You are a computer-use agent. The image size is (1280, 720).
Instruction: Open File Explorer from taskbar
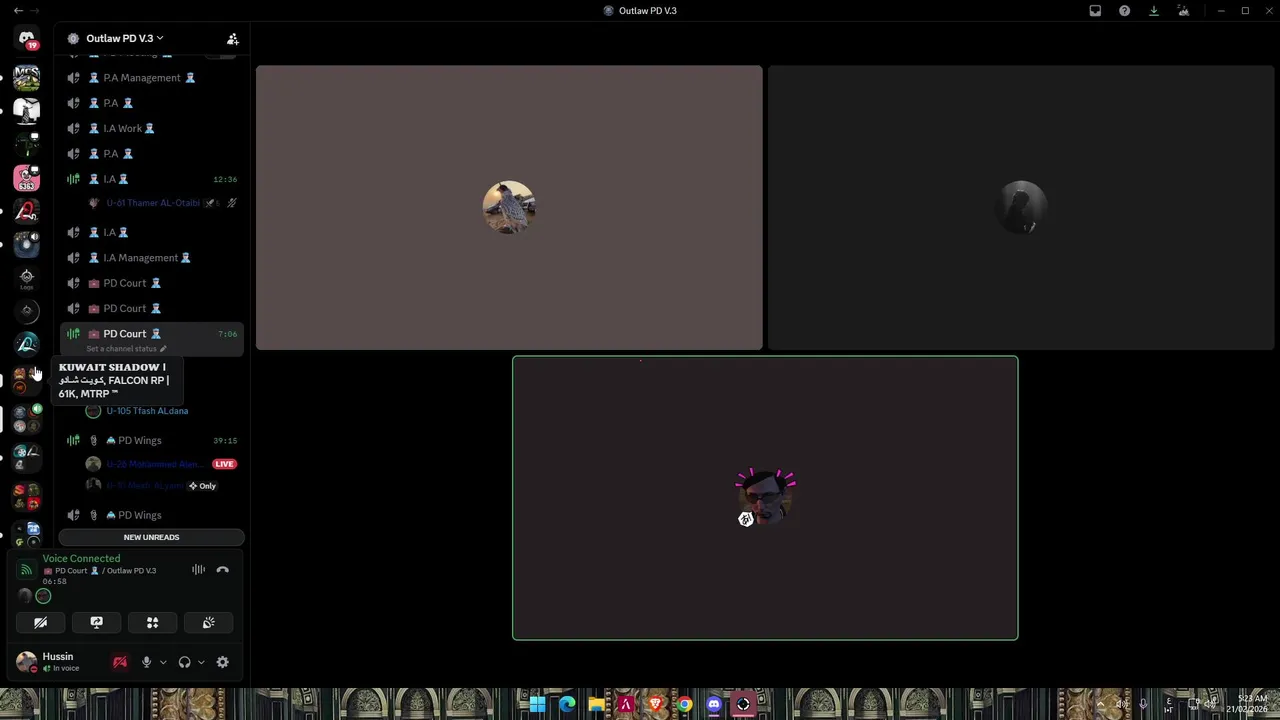coord(597,704)
